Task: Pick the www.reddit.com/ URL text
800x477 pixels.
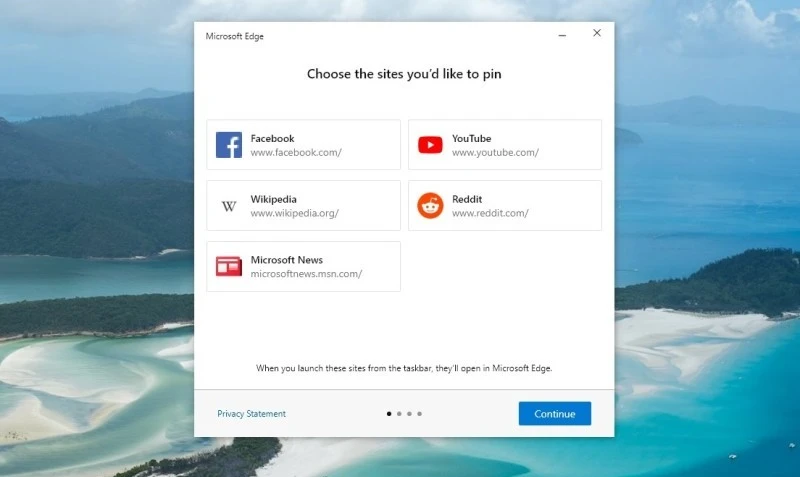Action: 490,213
